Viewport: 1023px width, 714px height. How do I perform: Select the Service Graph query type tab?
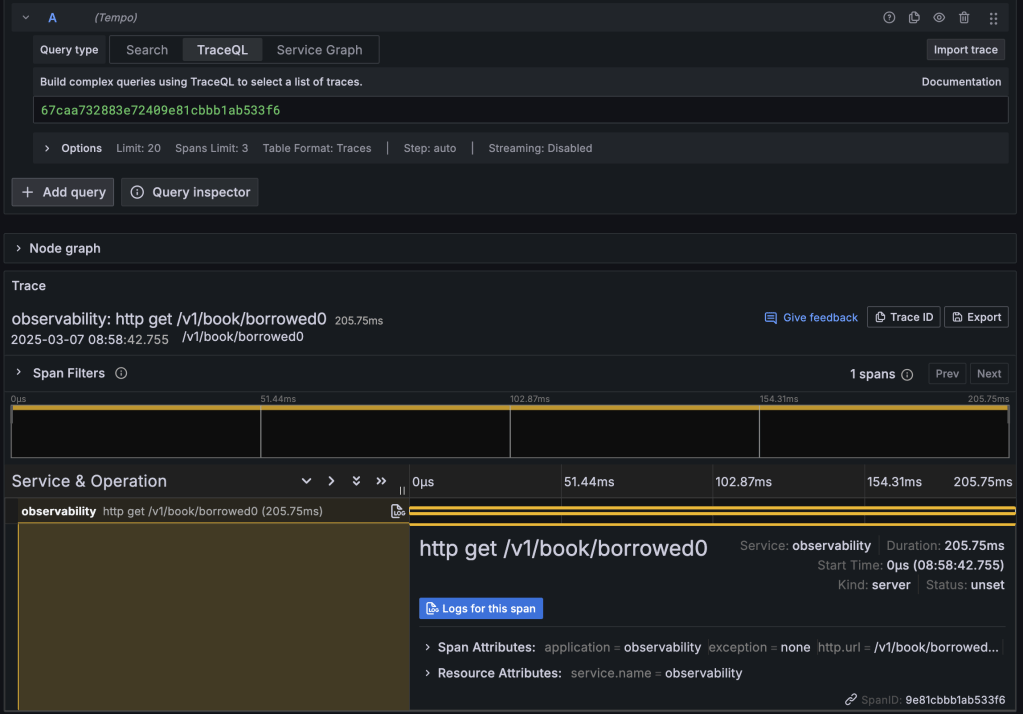(x=319, y=50)
